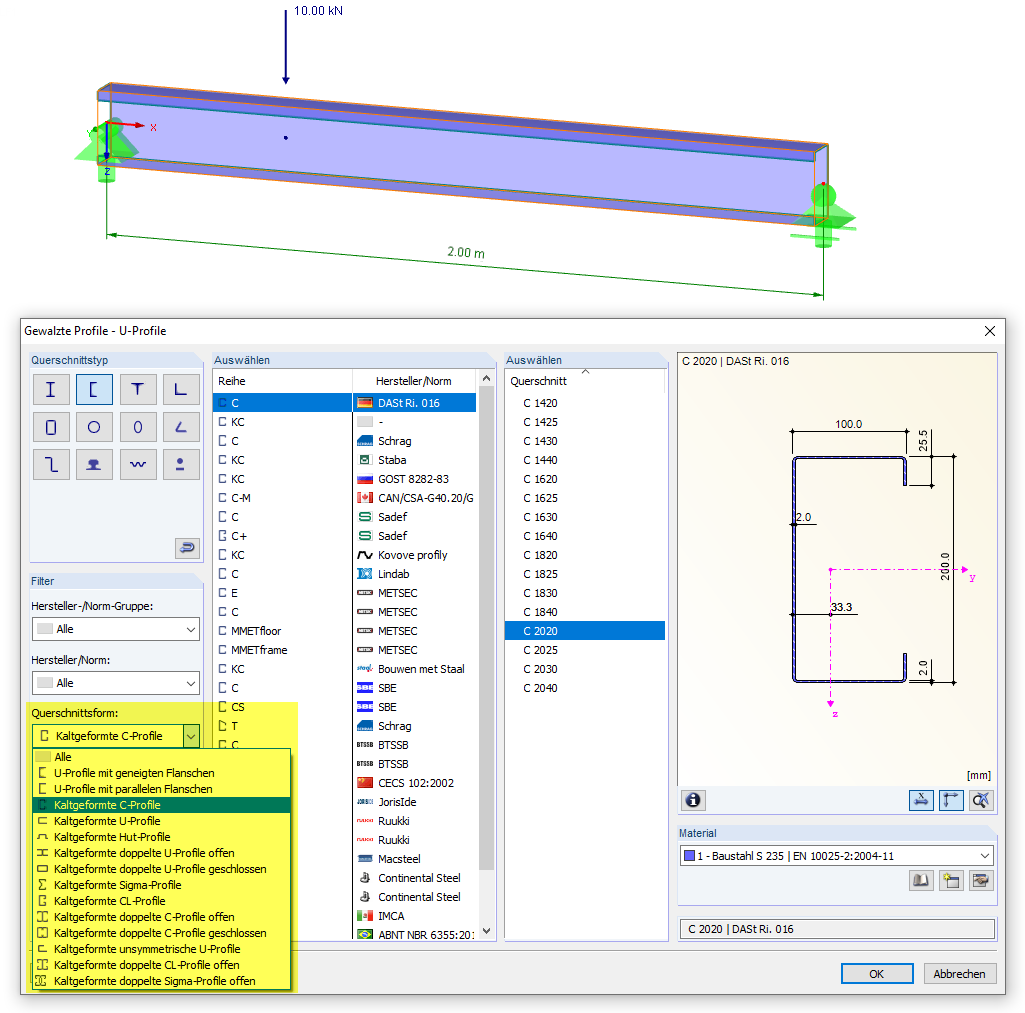Select the Kovove profily series row
Image resolution: width=1025 pixels, height=1013 pixels.
pos(345,555)
